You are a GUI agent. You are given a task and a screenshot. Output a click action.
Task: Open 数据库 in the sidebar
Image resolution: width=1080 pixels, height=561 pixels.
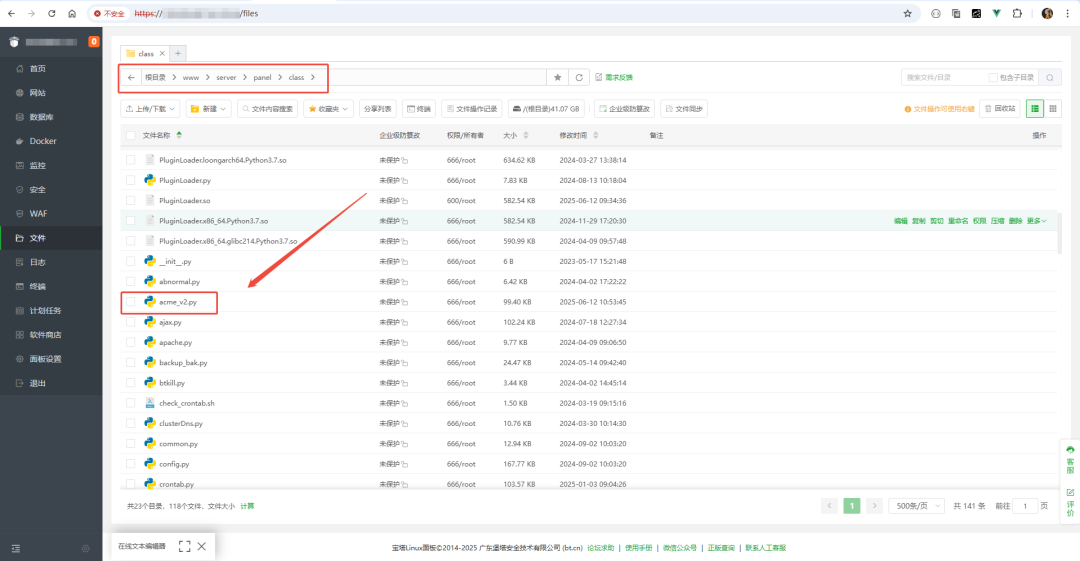pyautogui.click(x=41, y=117)
